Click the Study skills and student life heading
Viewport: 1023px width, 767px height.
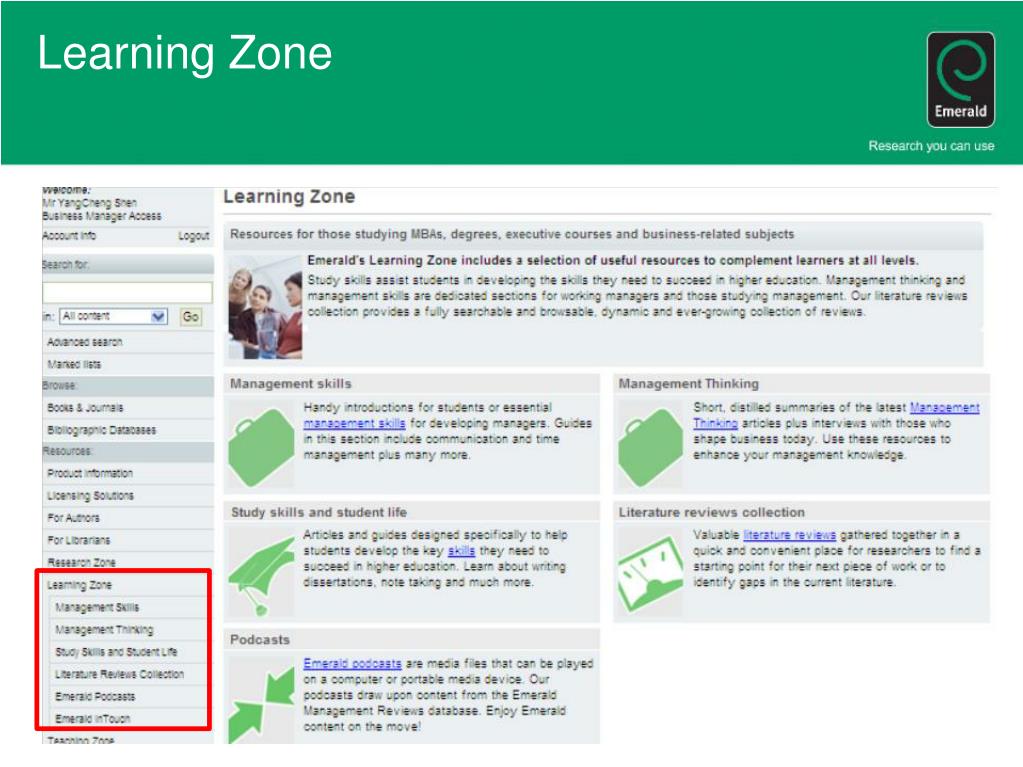(319, 512)
